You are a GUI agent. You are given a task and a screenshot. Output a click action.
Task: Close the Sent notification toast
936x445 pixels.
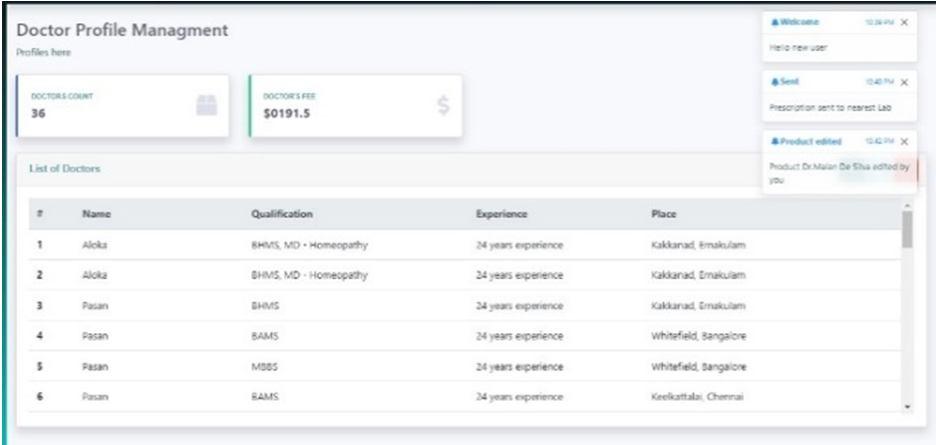point(904,82)
